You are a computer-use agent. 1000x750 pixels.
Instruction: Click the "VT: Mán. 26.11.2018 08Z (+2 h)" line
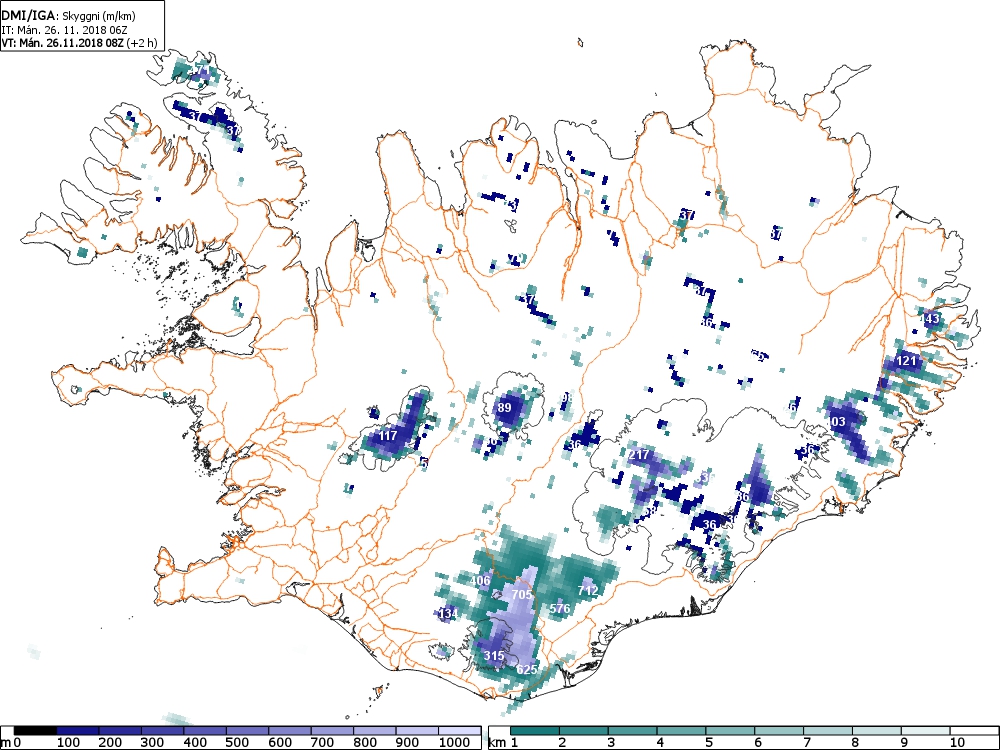point(79,43)
